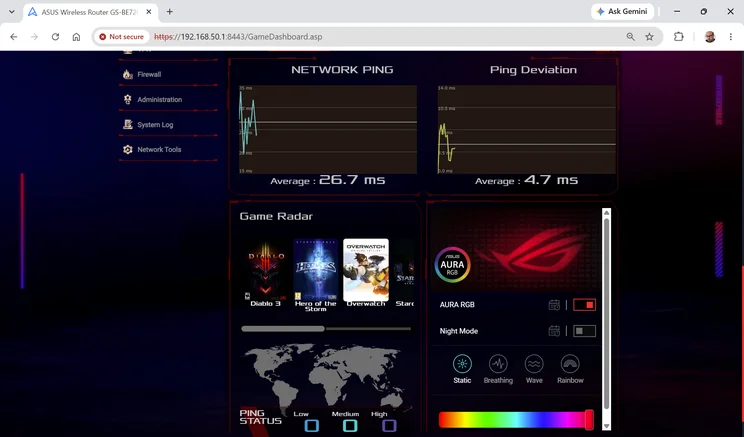Screen dimensions: 744x437
Task: Open the Chrome three-dot menu
Action: tap(731, 37)
